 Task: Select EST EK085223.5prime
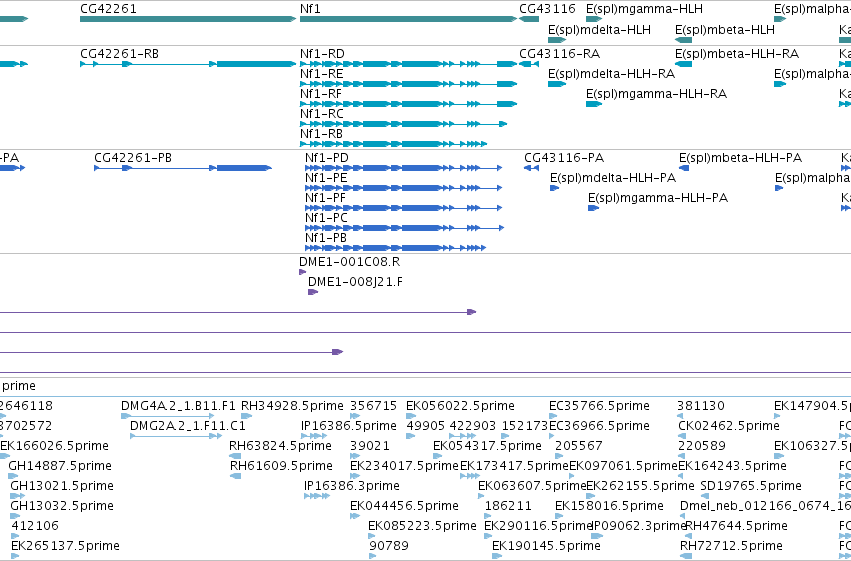pos(373,537)
